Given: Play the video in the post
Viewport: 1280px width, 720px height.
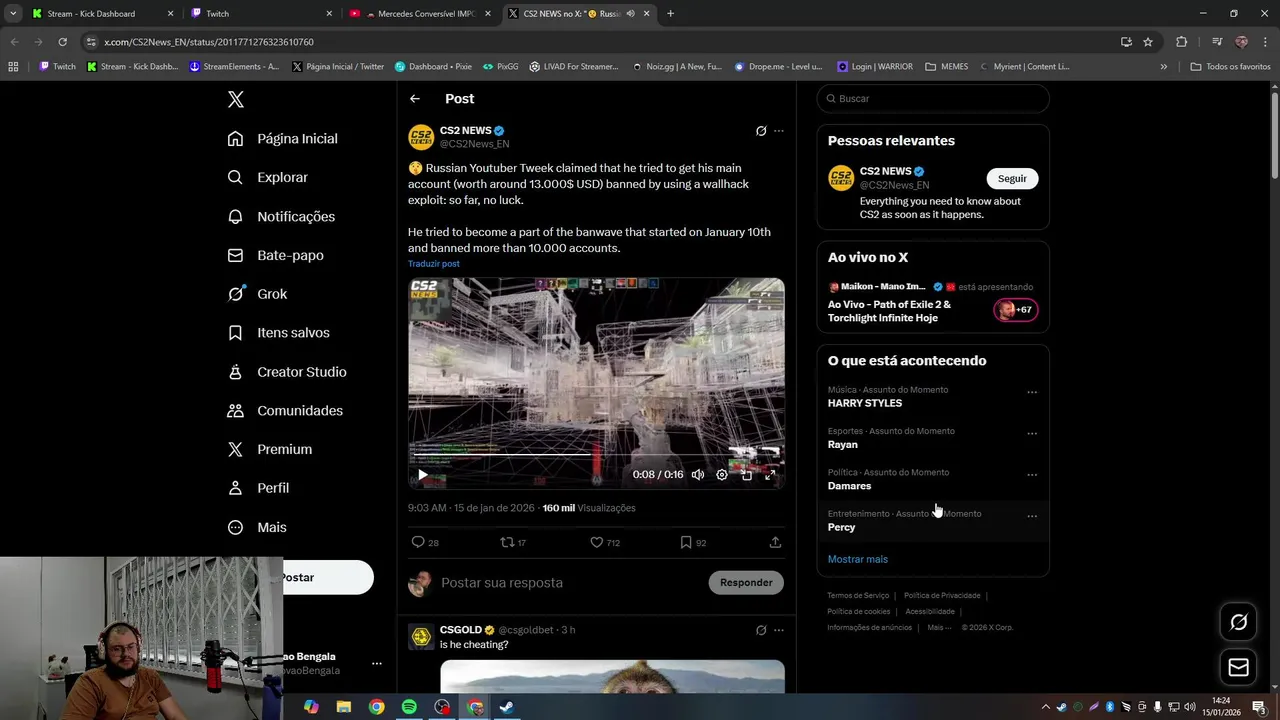Looking at the screenshot, I should pos(423,475).
